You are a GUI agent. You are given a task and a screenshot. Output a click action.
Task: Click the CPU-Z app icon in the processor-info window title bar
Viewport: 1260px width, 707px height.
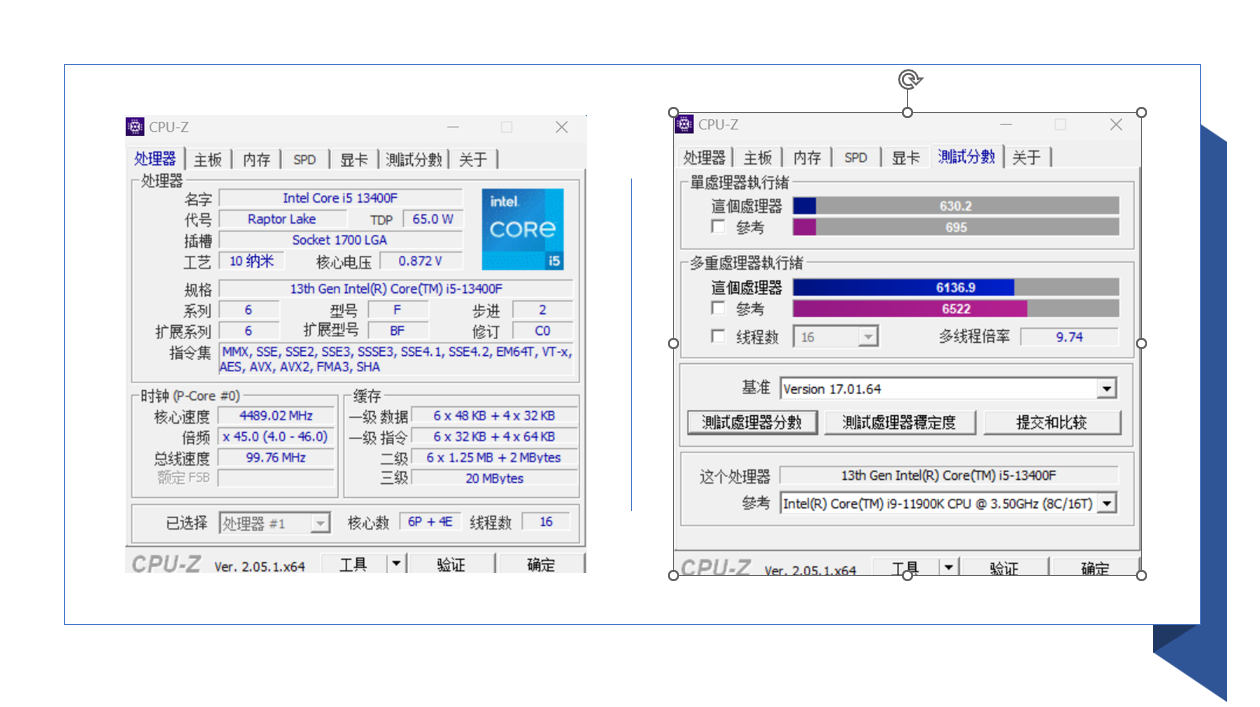click(x=135, y=127)
